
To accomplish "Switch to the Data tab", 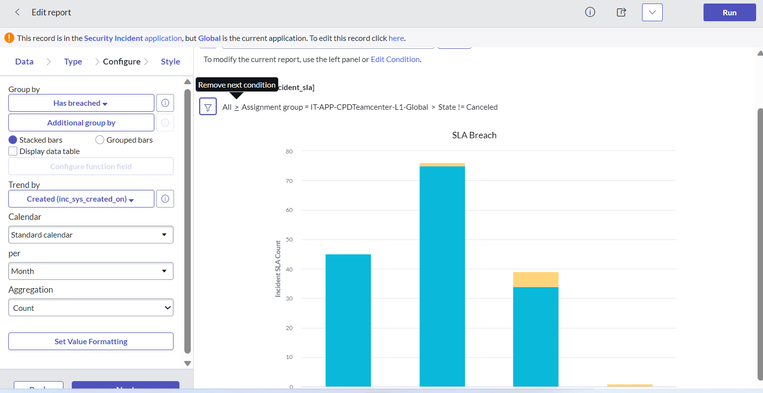I will pos(24,61).
